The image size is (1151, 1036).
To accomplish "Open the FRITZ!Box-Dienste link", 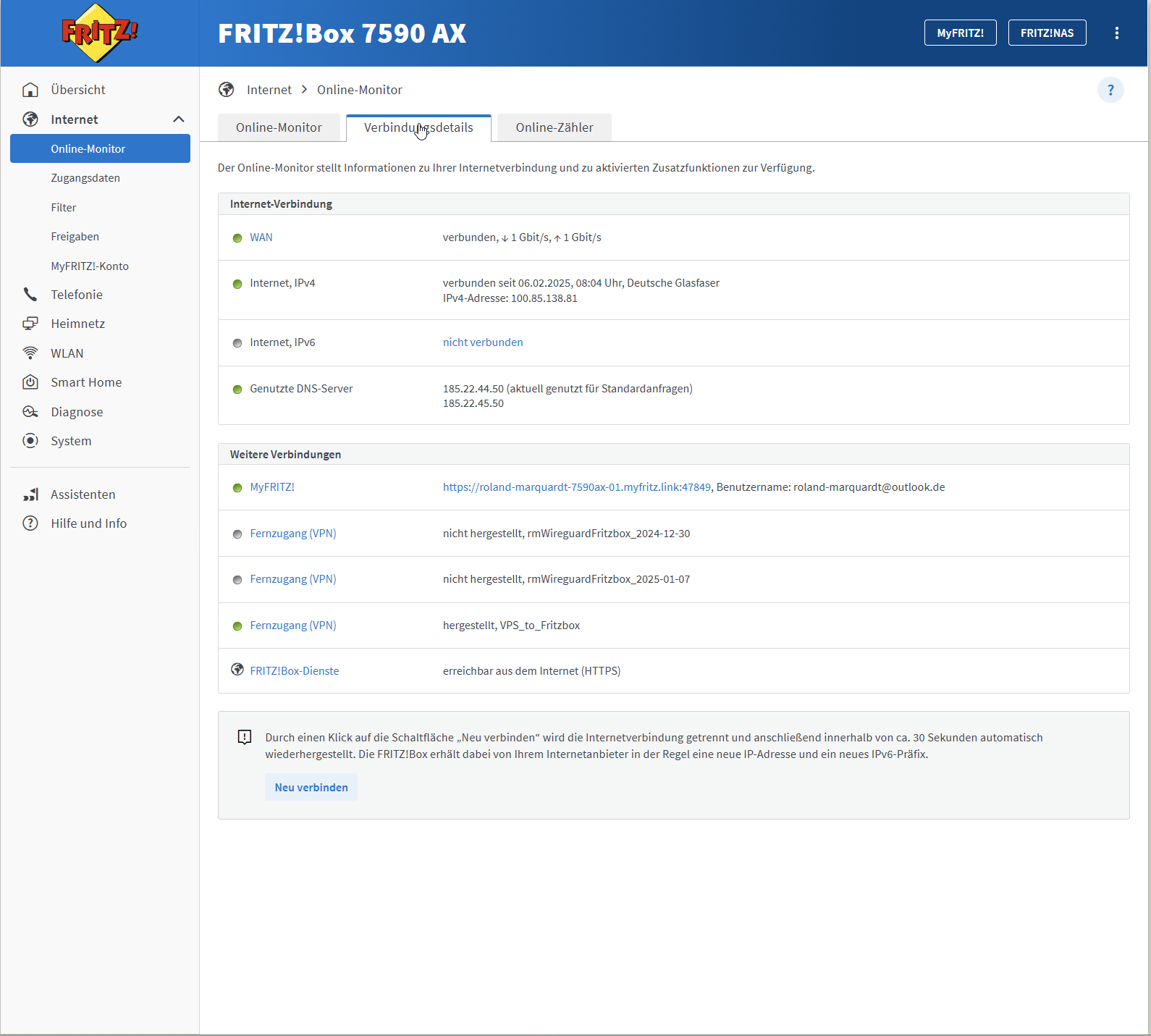I will pos(295,671).
